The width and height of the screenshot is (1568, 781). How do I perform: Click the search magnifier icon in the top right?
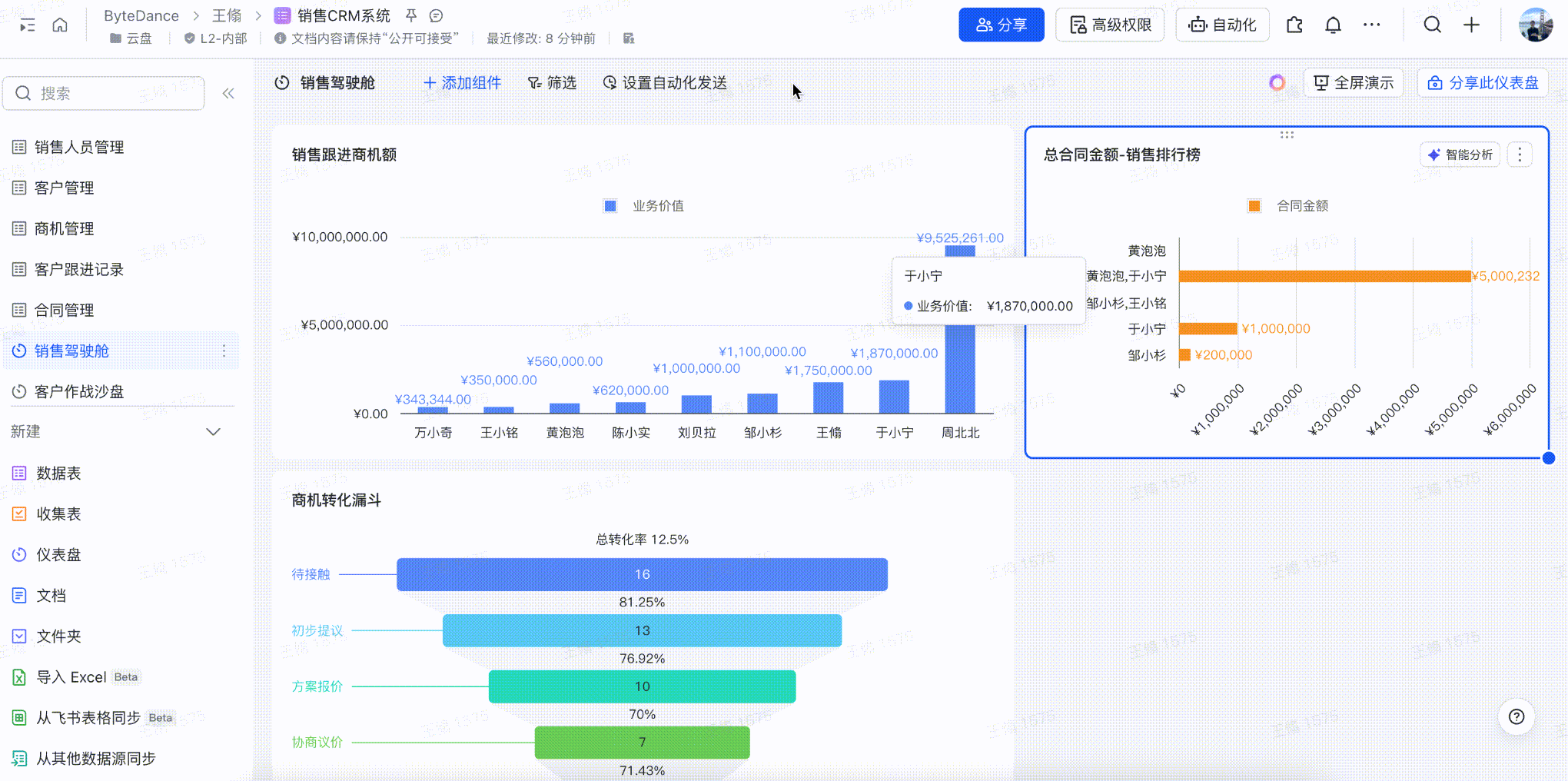[1432, 25]
